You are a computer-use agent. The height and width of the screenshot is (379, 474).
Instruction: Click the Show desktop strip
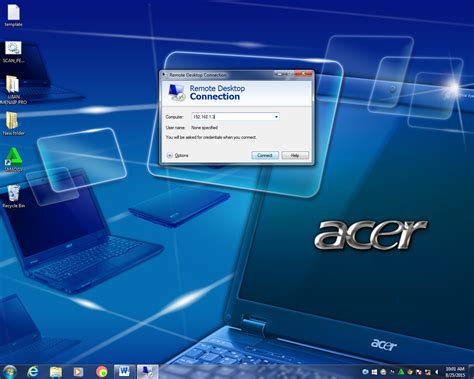(472, 372)
